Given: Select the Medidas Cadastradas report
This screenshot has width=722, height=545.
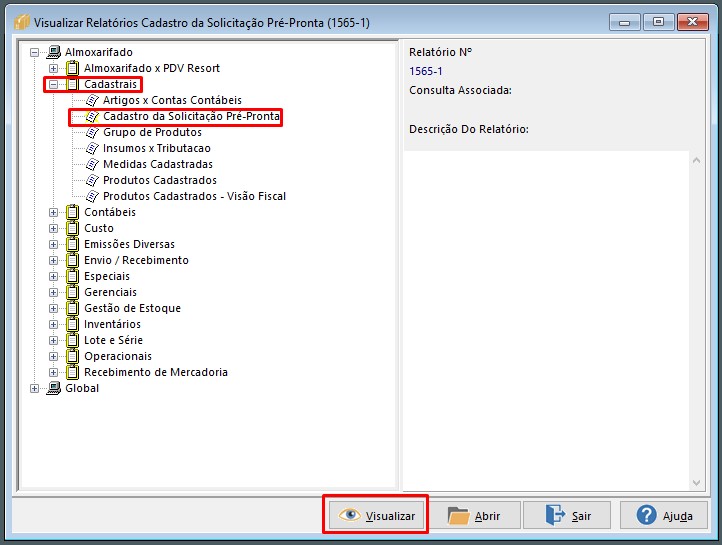Looking at the screenshot, I should pyautogui.click(x=158, y=164).
